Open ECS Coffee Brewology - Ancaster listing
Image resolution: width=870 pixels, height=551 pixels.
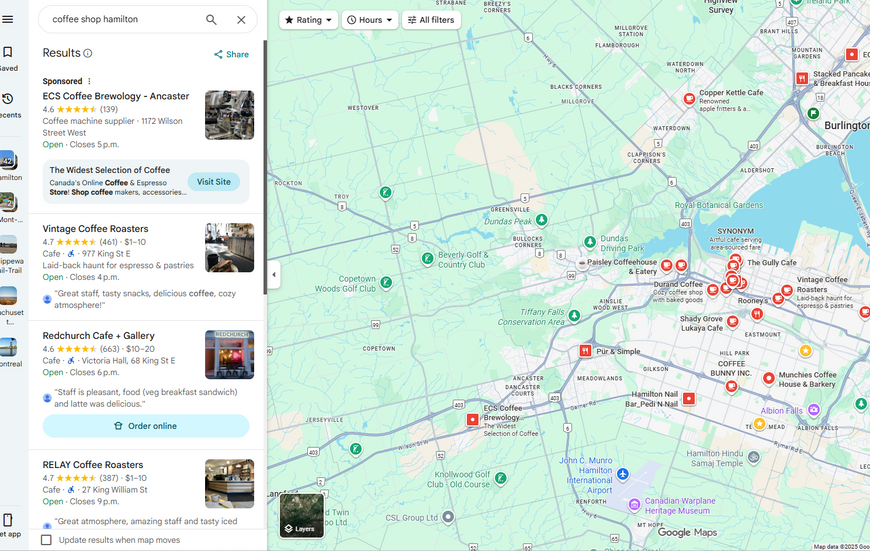[x=116, y=96]
